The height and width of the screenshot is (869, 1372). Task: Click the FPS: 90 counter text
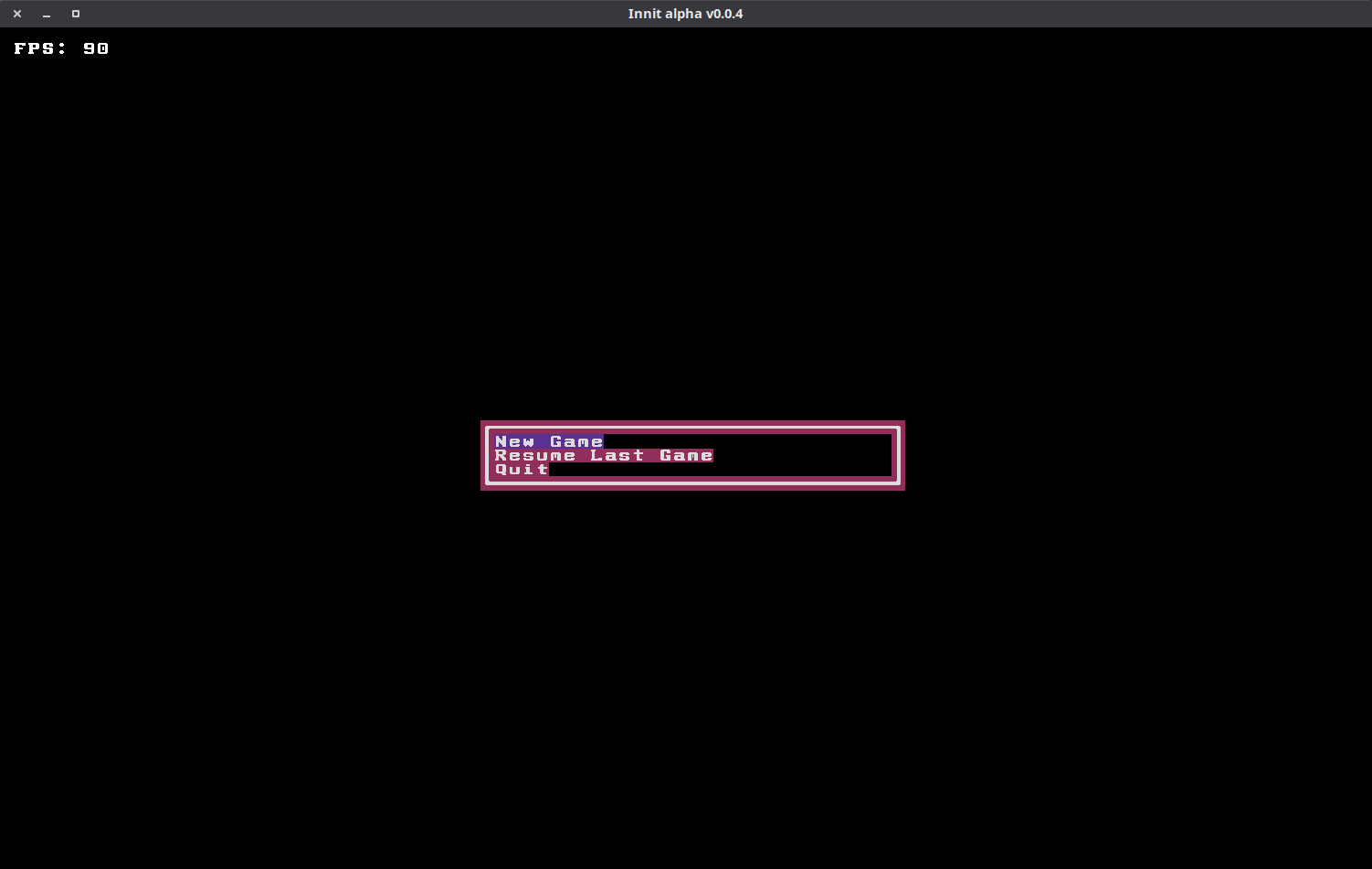[61, 48]
